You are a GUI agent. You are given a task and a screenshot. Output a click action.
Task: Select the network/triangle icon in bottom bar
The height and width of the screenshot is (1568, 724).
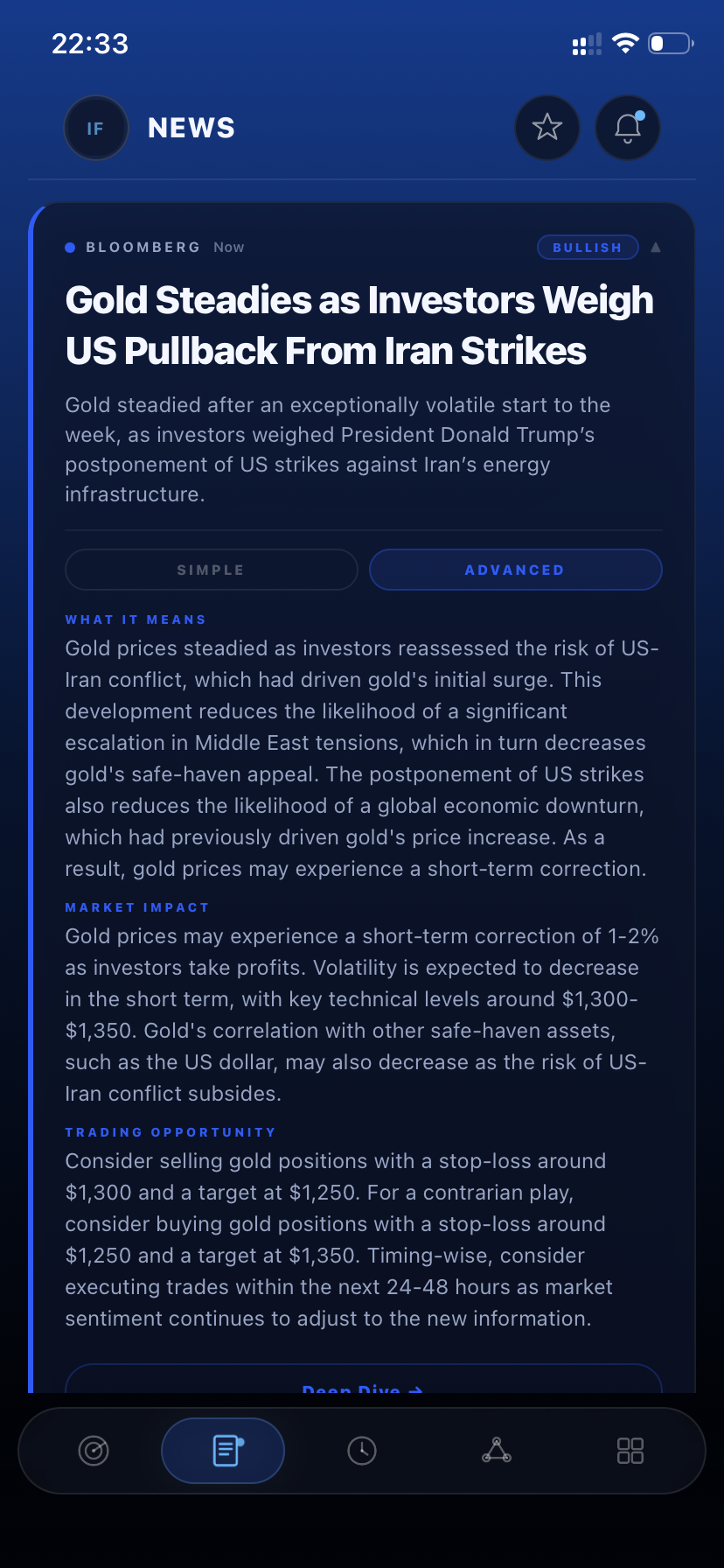click(497, 1450)
